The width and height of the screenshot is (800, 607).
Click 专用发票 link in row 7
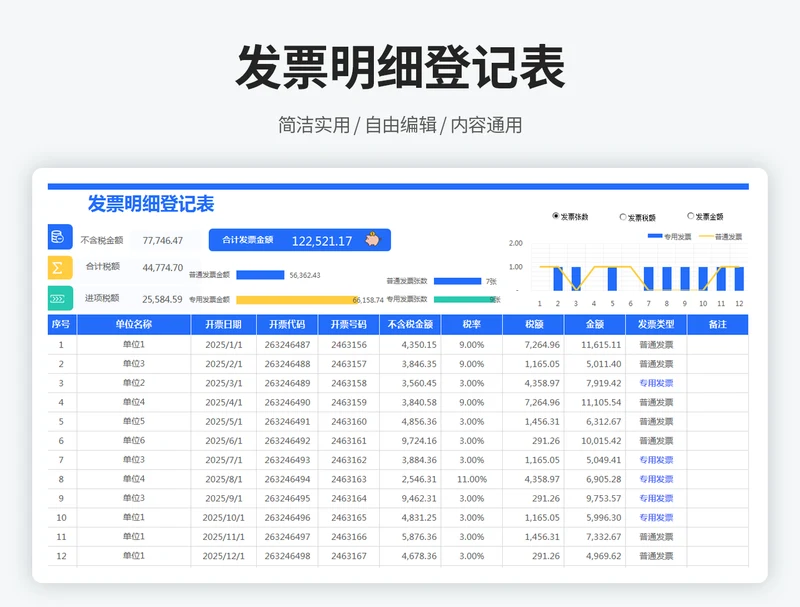pos(657,460)
